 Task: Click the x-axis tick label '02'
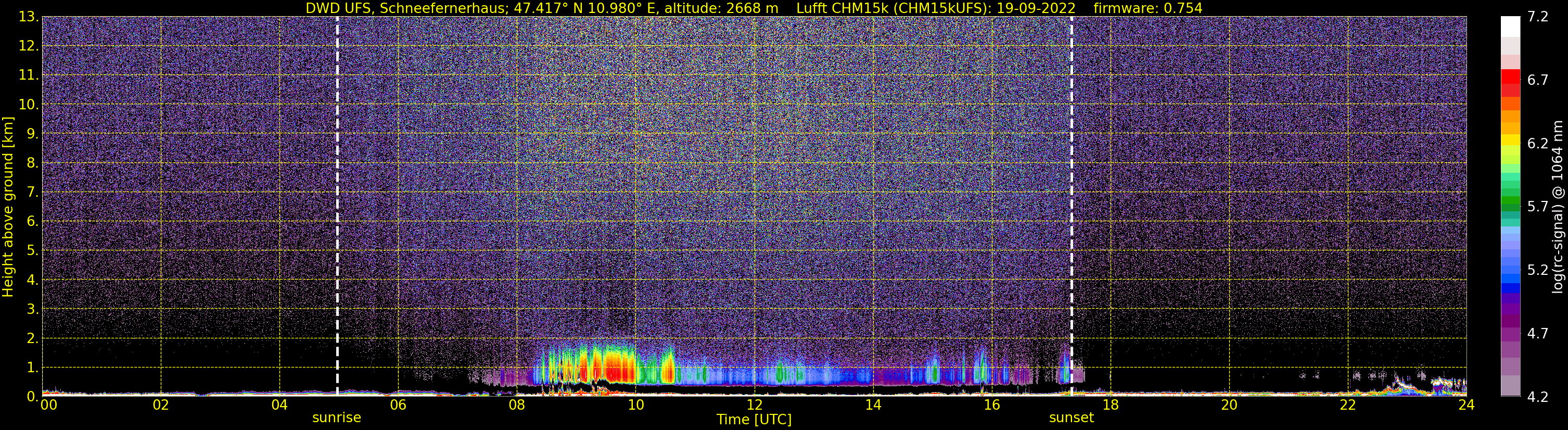point(161,405)
